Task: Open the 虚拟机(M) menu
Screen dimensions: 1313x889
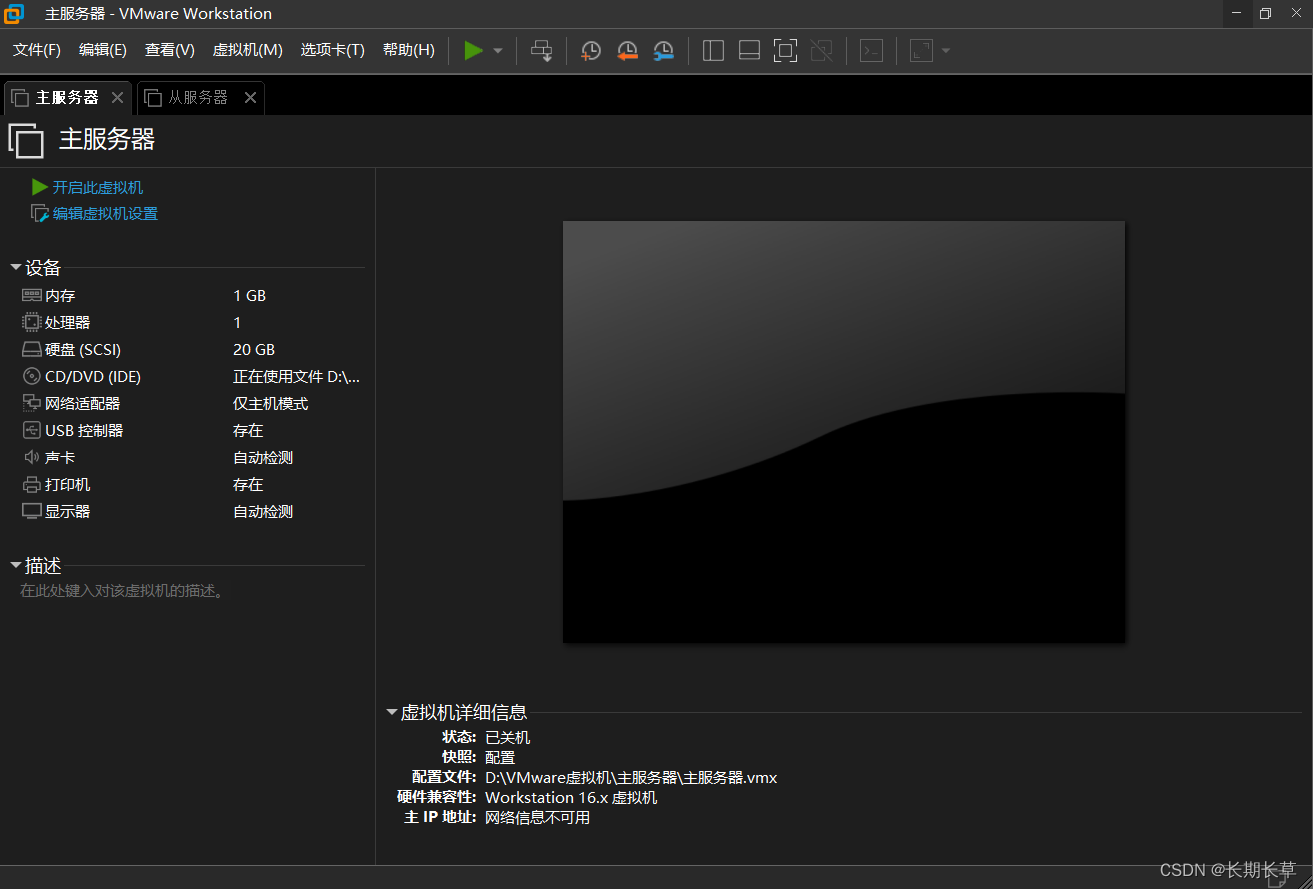Action: pyautogui.click(x=248, y=50)
